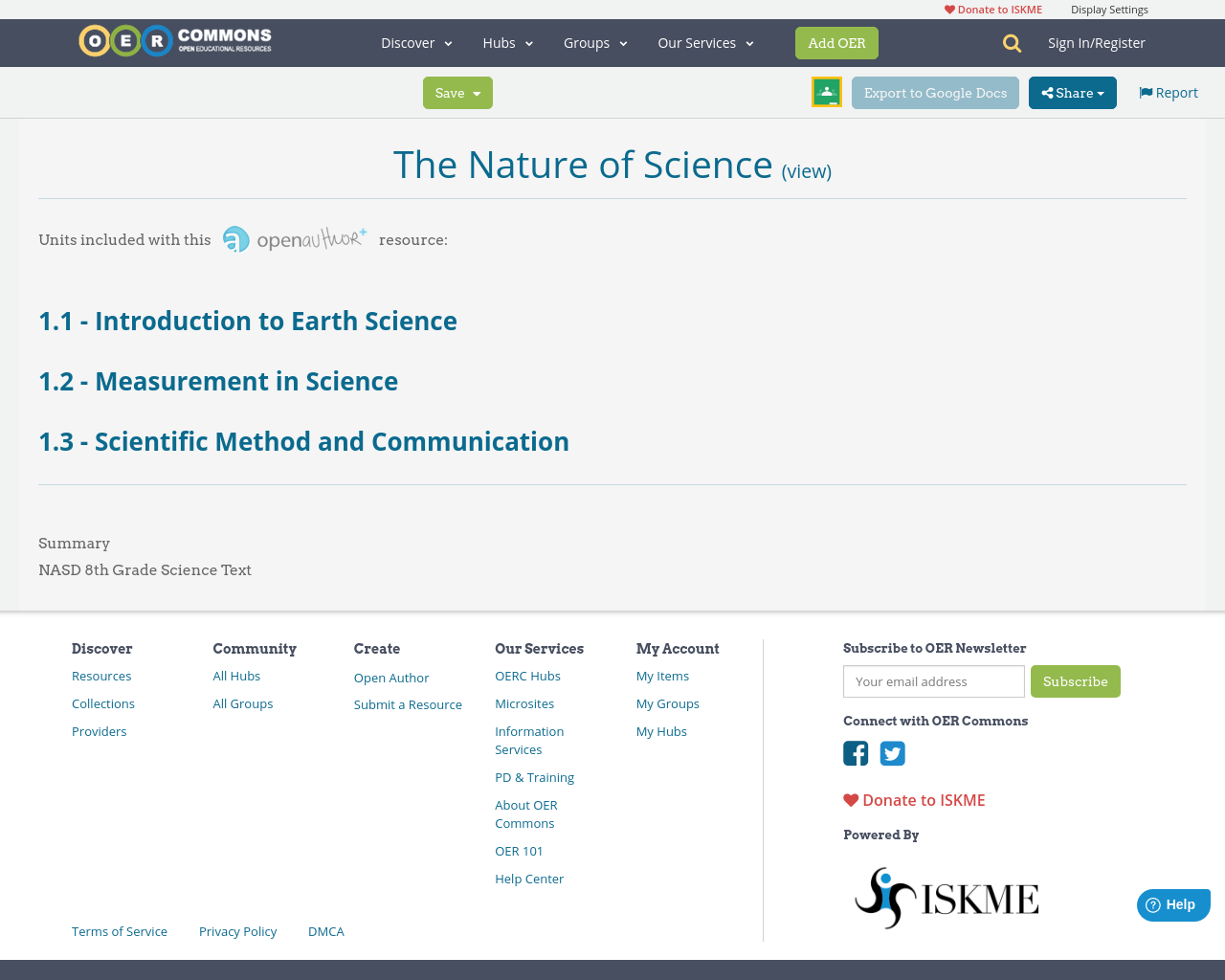Click the newsletter email address field
Image resolution: width=1225 pixels, height=980 pixels.
933,681
